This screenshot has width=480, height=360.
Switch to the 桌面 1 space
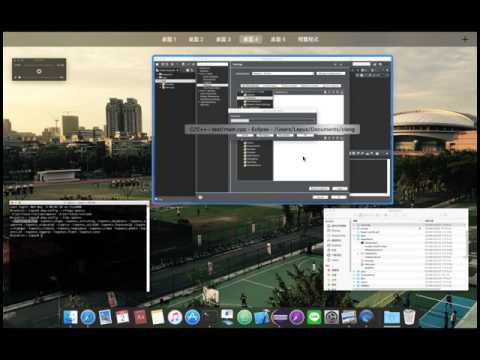click(x=169, y=39)
